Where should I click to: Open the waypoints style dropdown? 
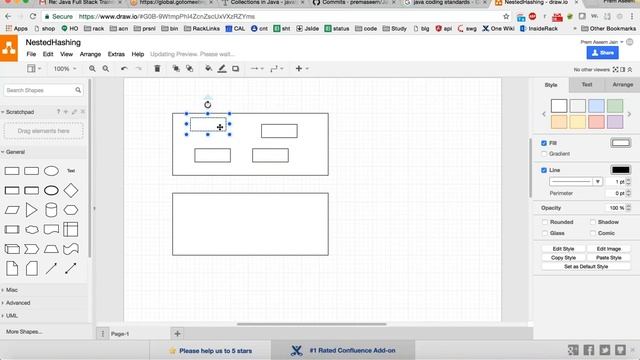tap(277, 69)
